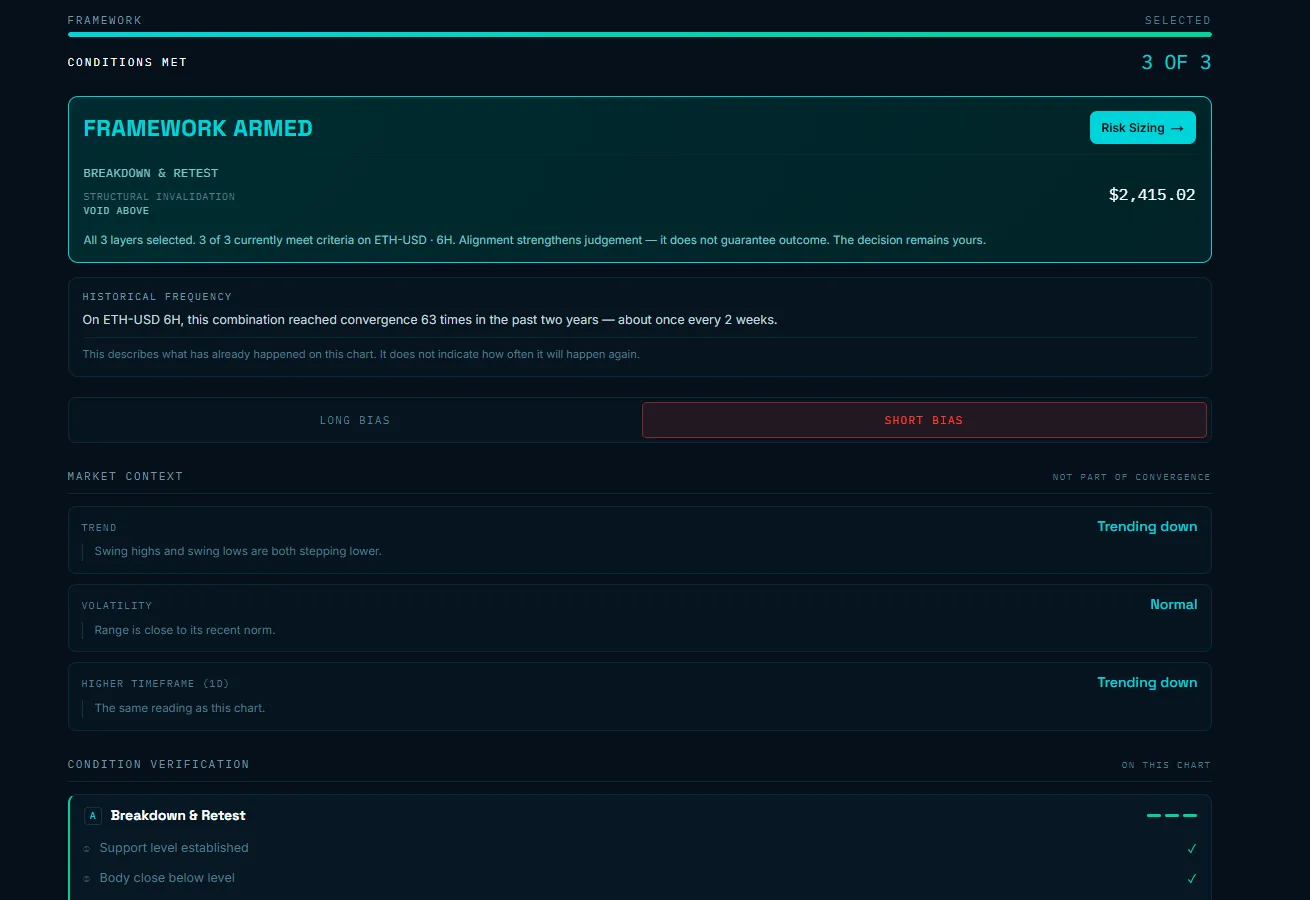Click 'The same reading as this chart.' text

pos(180,708)
